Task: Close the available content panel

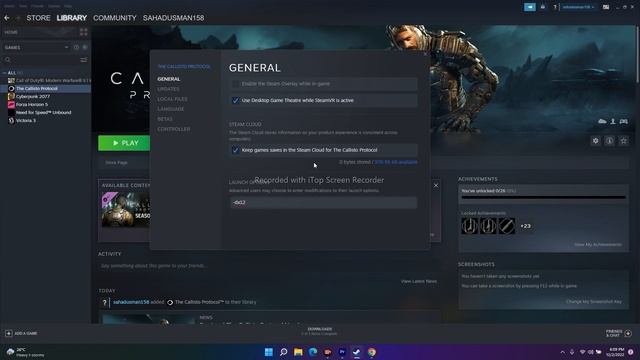Action: click(436, 186)
